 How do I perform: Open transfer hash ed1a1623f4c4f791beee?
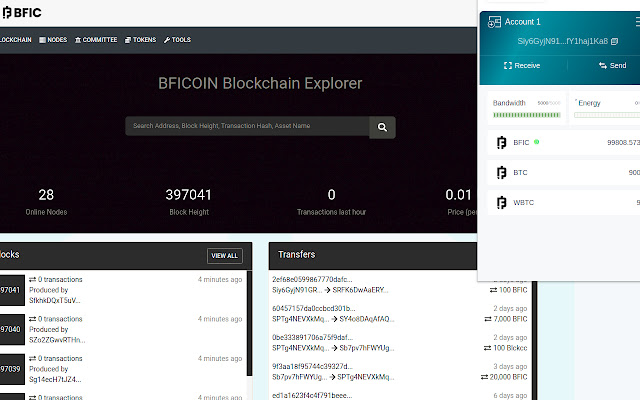312,396
